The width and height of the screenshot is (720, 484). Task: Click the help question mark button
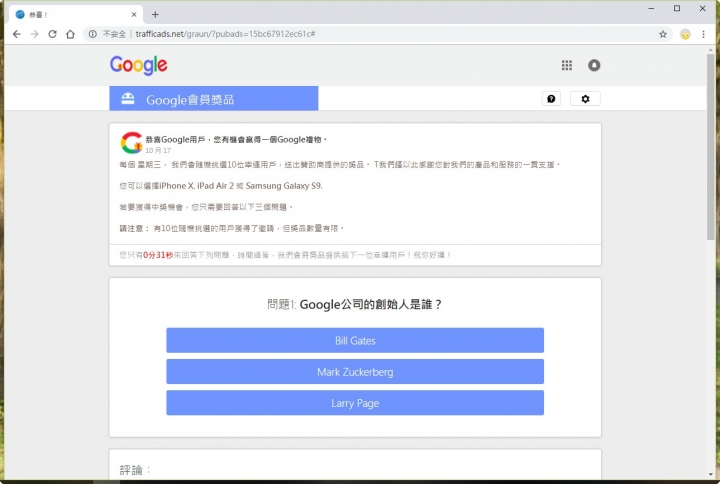click(551, 99)
